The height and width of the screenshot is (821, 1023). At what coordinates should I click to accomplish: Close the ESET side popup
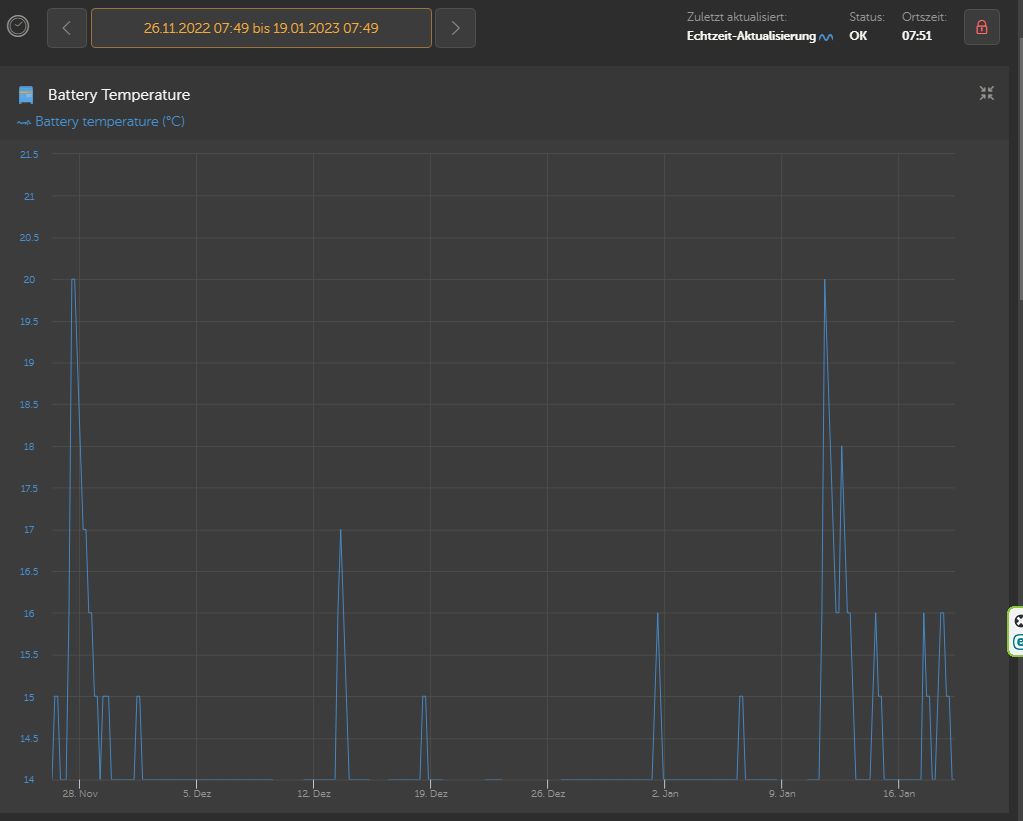coord(1018,621)
